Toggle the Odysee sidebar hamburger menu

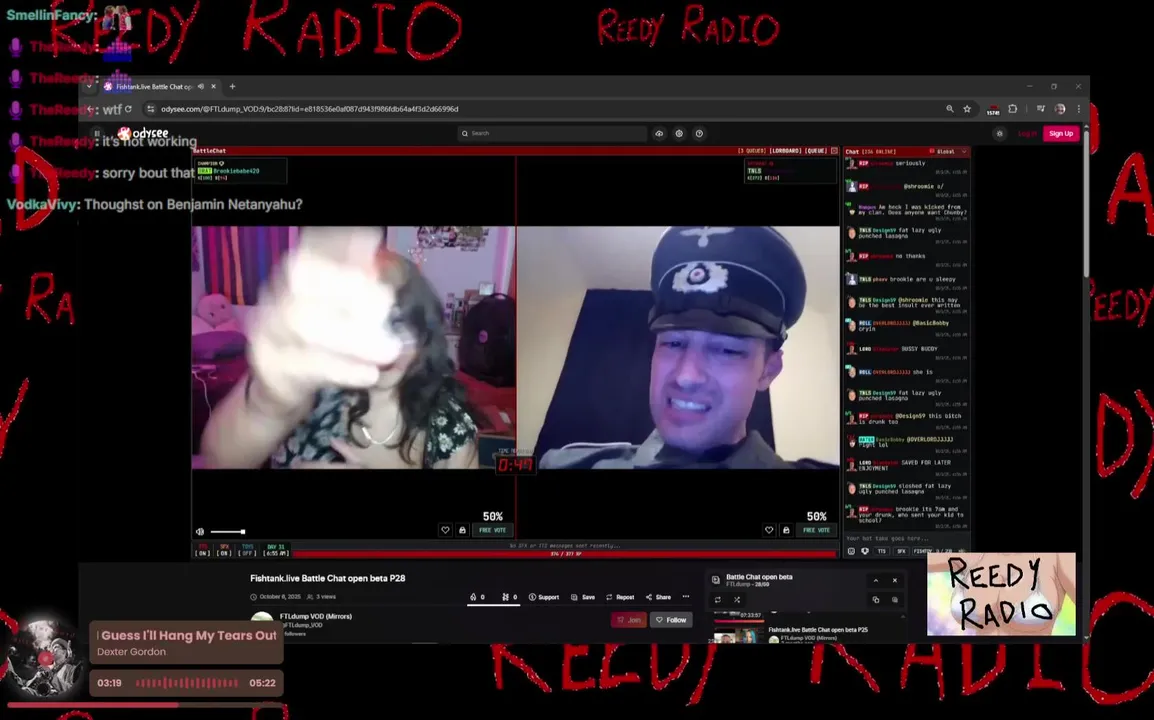click(x=96, y=133)
